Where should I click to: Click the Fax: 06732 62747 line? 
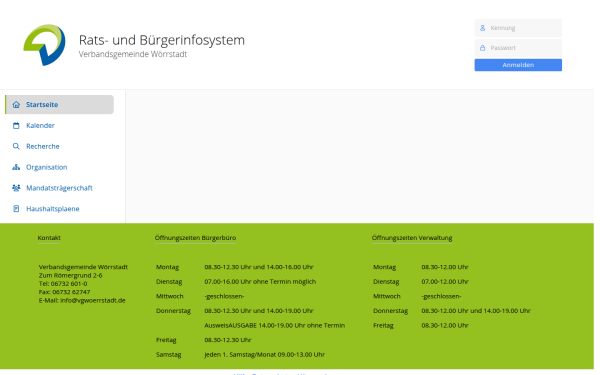[x=64, y=292]
